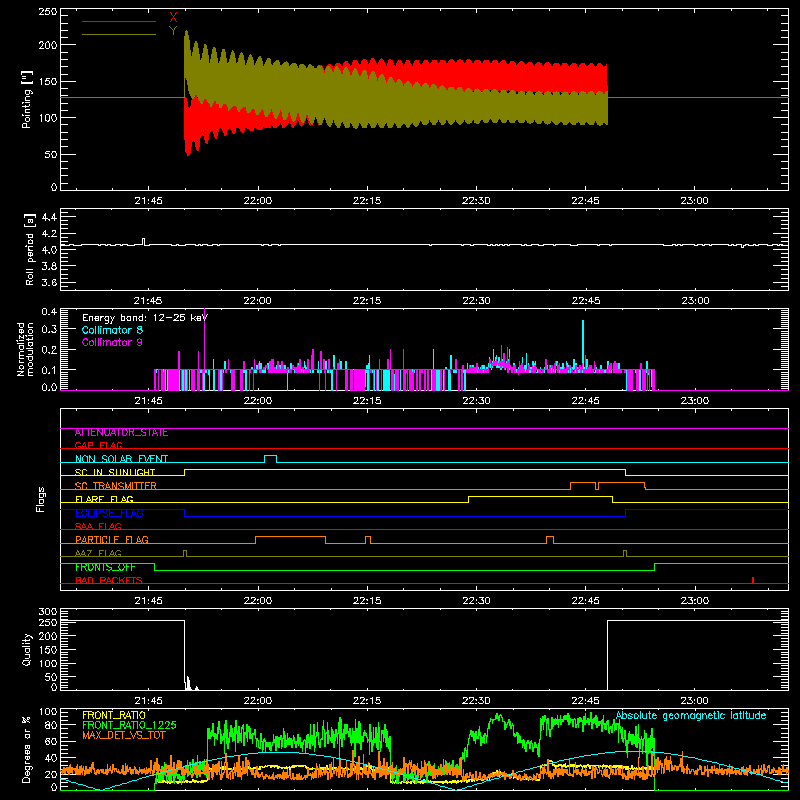Select the X label in the pointing legend
Image resolution: width=800 pixels, height=800 pixels.
(x=173, y=18)
